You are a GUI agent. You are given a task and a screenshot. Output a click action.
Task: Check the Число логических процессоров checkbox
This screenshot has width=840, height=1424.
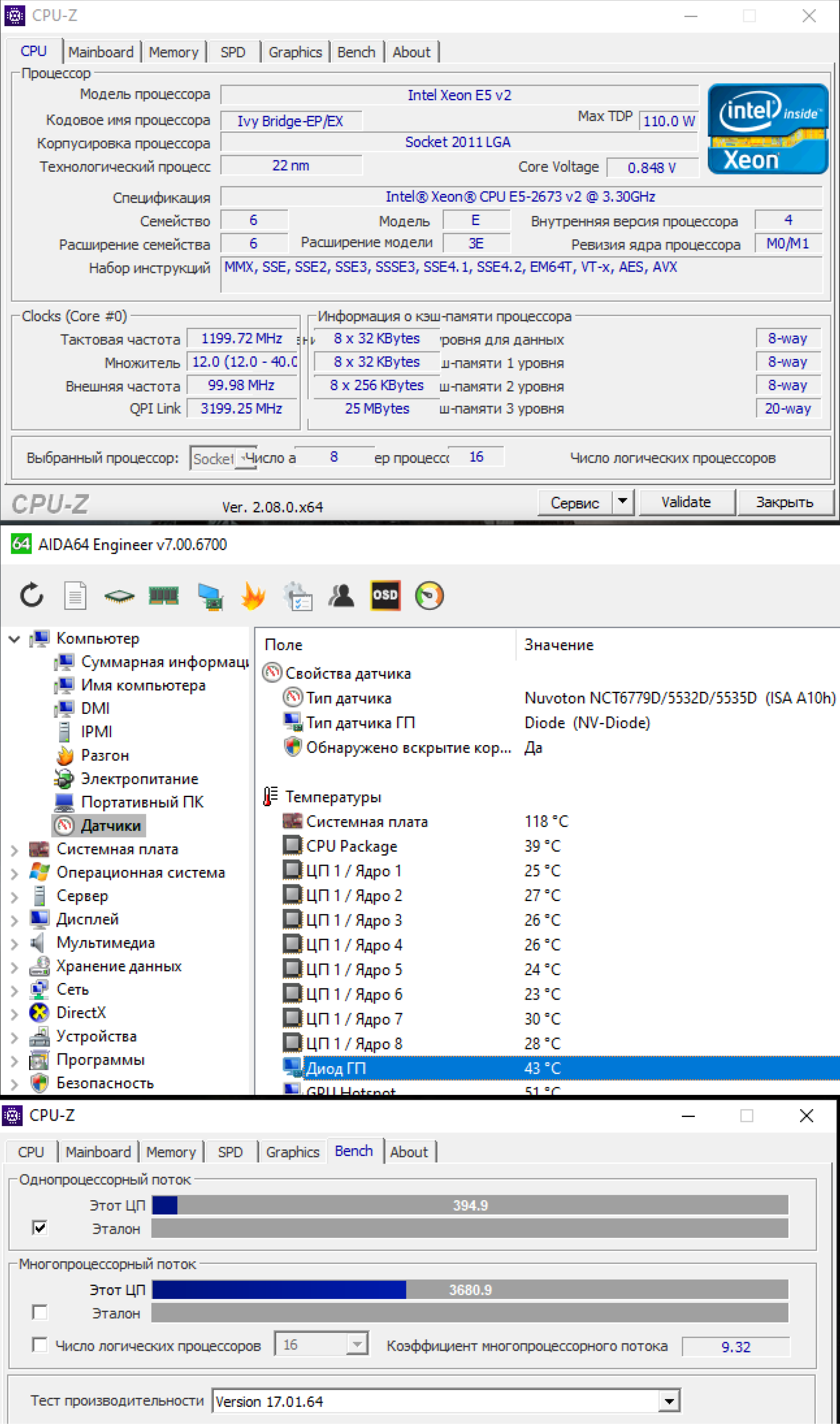point(40,1345)
